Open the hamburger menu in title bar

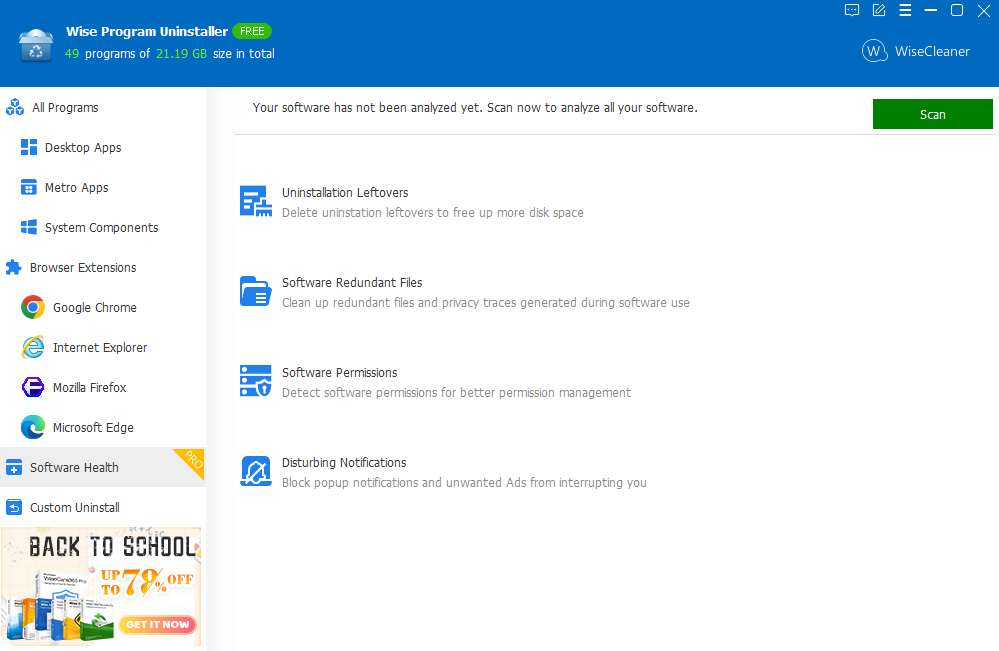(905, 11)
